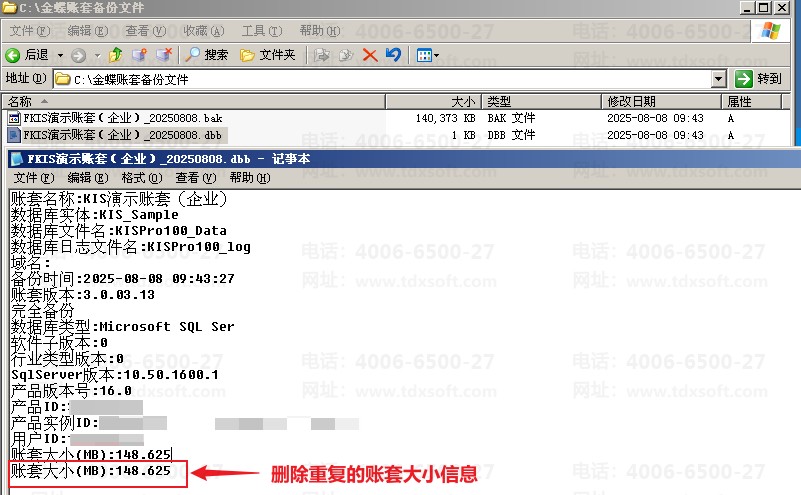Image resolution: width=801 pixels, height=495 pixels.
Task: Open the Views dropdown button
Action: tap(428, 55)
